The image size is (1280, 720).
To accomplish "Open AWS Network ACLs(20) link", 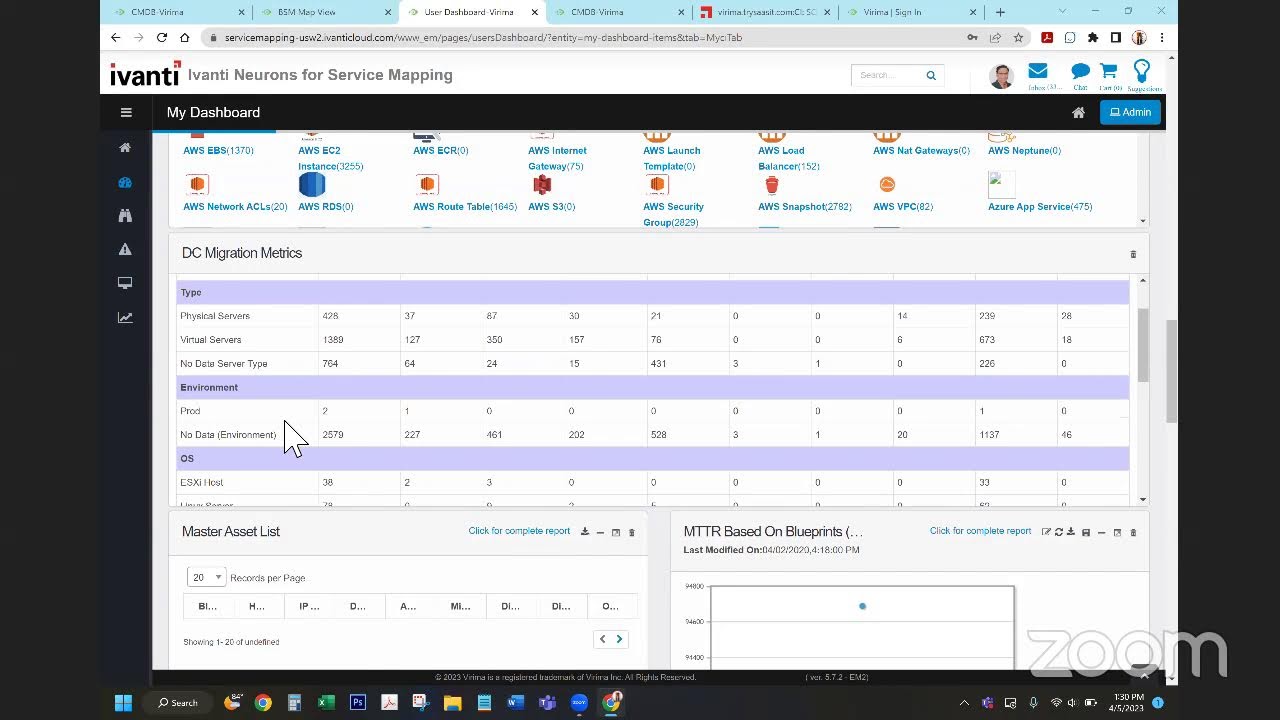I will coord(235,207).
